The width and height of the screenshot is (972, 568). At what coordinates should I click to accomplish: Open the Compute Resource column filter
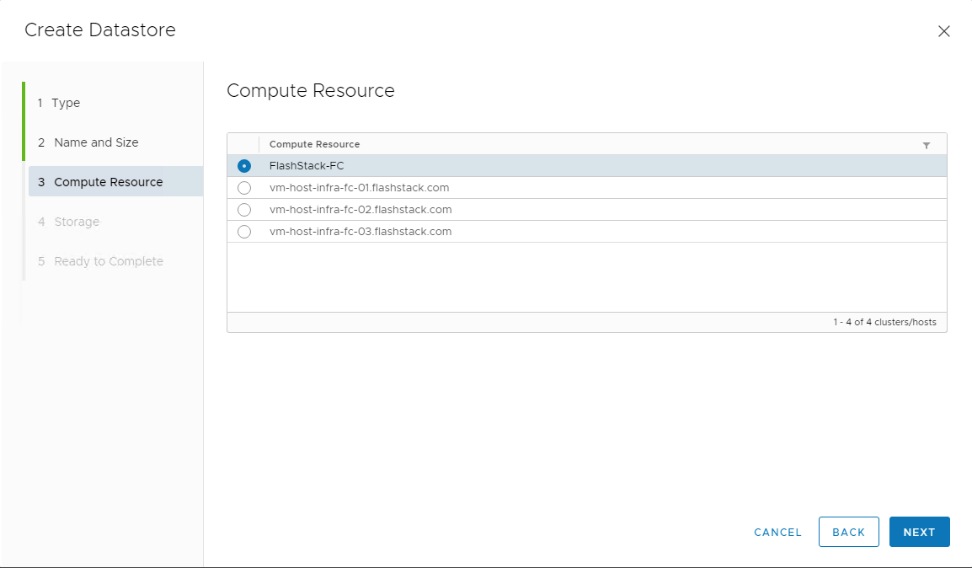(x=926, y=145)
